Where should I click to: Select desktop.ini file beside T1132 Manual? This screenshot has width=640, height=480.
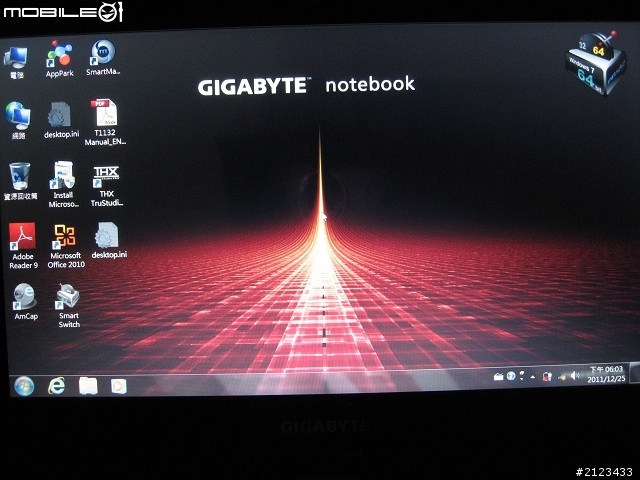61,121
